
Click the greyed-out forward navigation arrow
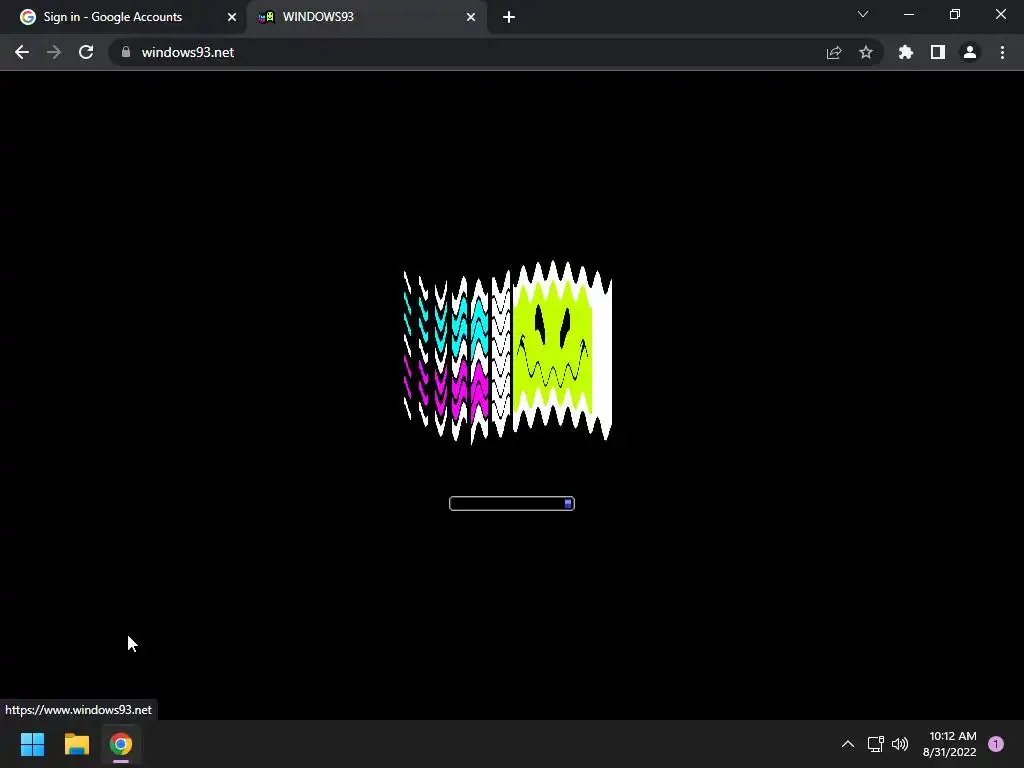[x=54, y=52]
